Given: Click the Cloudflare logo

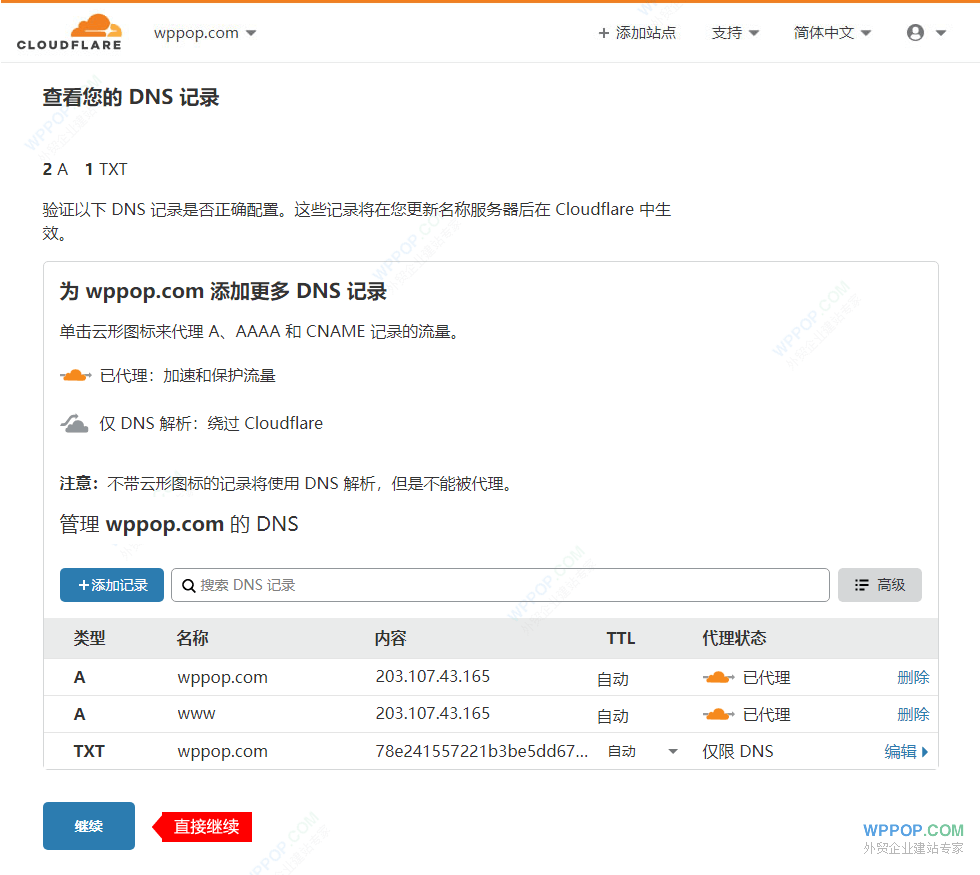Looking at the screenshot, I should pos(68,31).
